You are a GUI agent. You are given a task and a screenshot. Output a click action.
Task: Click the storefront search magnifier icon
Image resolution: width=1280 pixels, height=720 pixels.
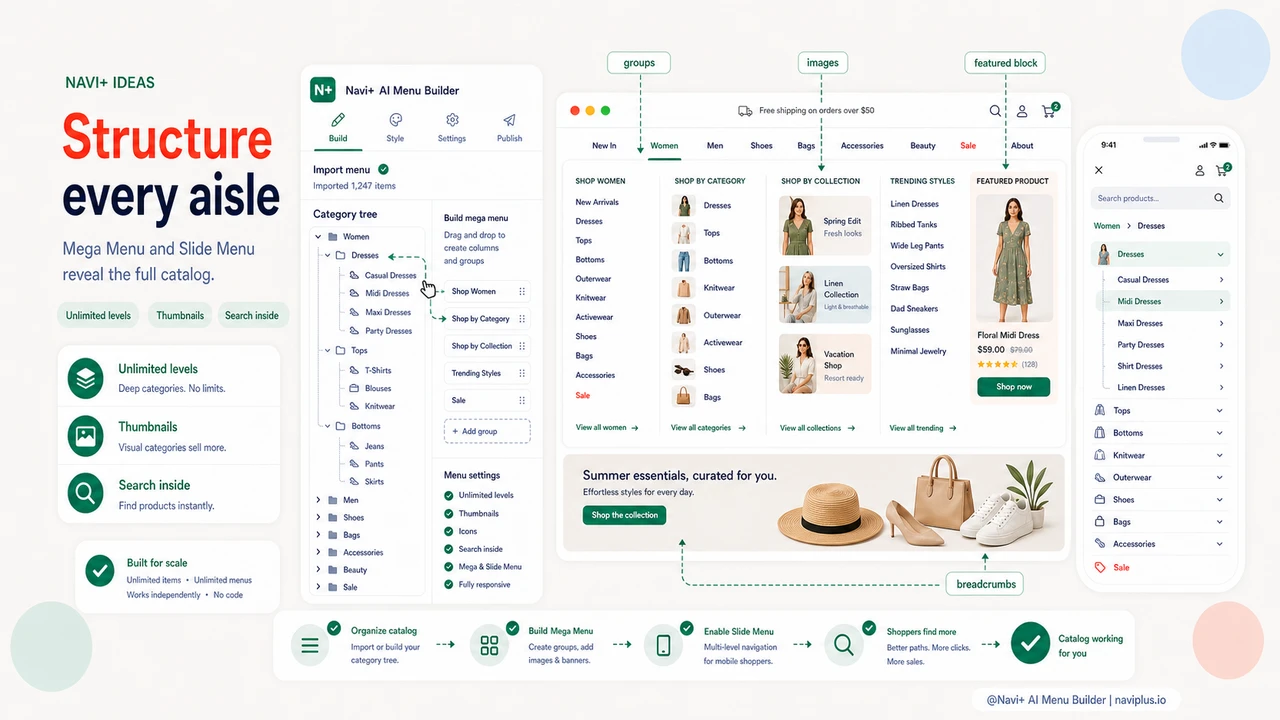pos(995,111)
